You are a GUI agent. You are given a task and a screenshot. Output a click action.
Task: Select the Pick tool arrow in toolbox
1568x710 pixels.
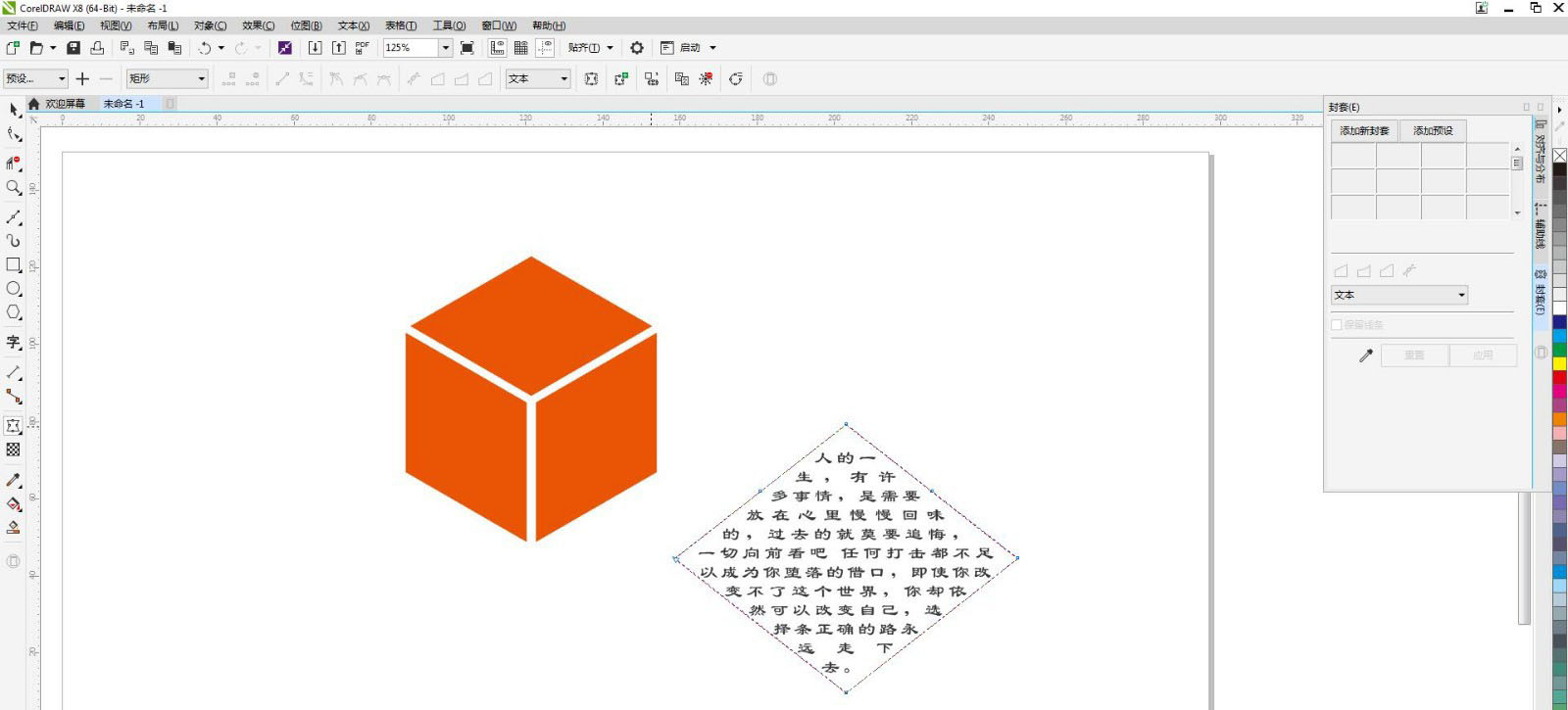click(14, 110)
